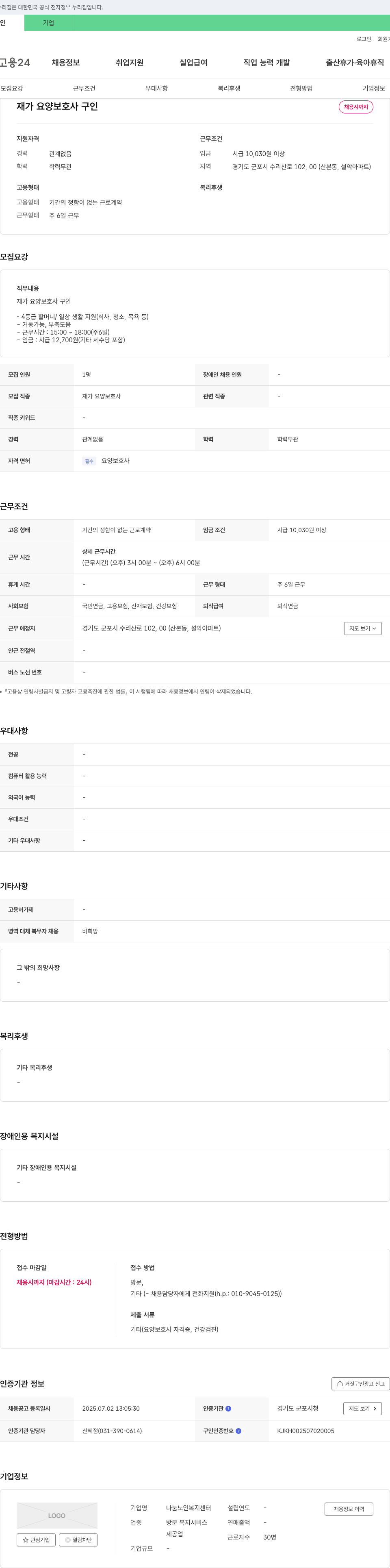Jump to the 우대사항 section tab
The height and width of the screenshot is (1568, 390).
tap(156, 88)
